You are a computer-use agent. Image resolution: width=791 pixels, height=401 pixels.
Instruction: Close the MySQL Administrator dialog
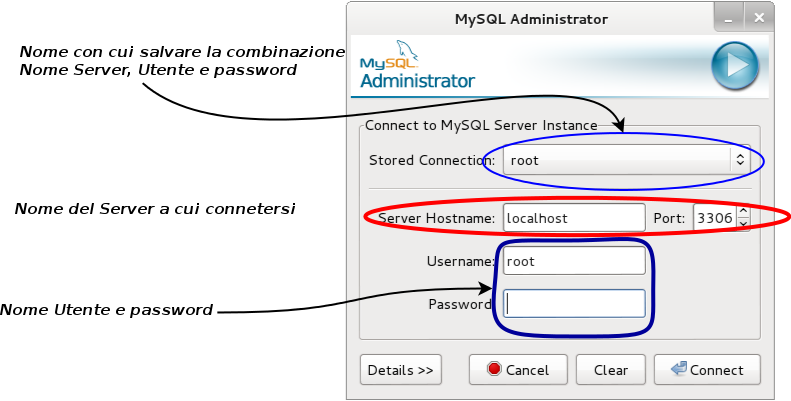click(759, 19)
